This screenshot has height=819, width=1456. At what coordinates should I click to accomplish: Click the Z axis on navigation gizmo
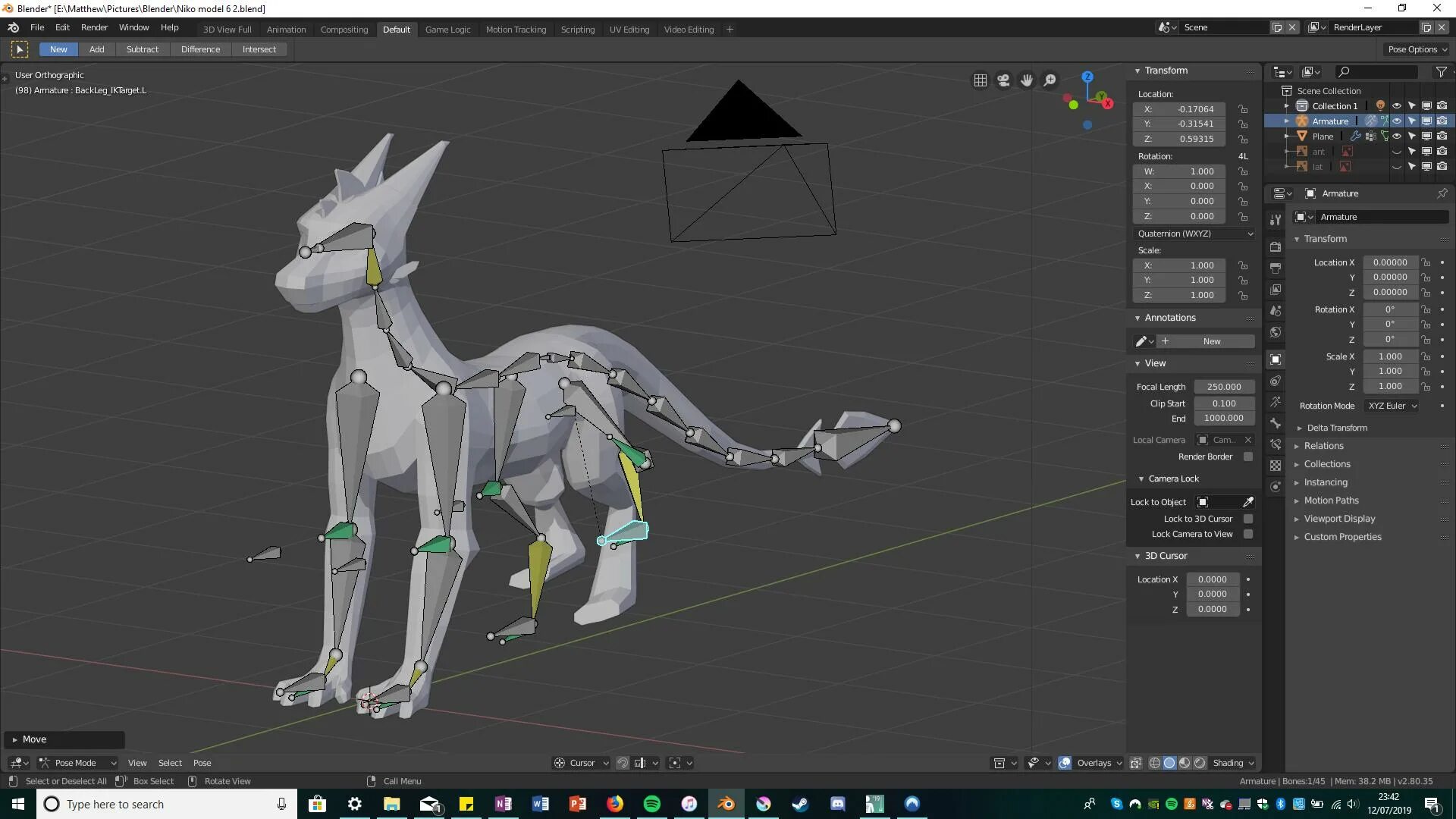(x=1087, y=77)
